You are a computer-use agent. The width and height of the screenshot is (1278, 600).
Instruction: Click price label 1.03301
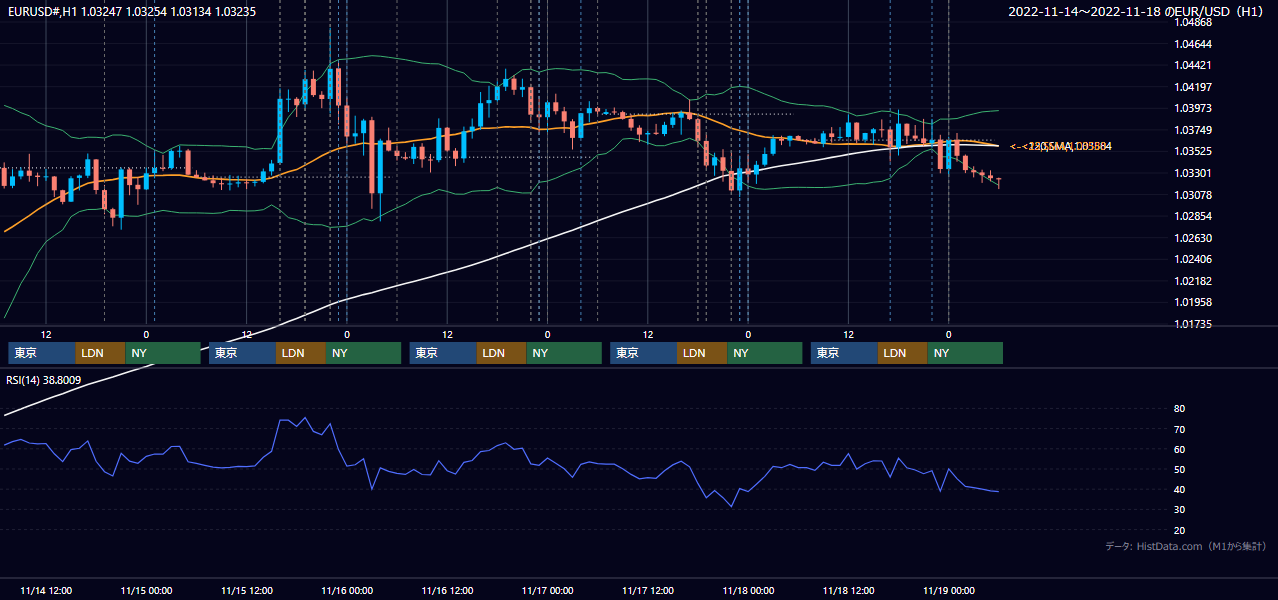click(x=1193, y=173)
